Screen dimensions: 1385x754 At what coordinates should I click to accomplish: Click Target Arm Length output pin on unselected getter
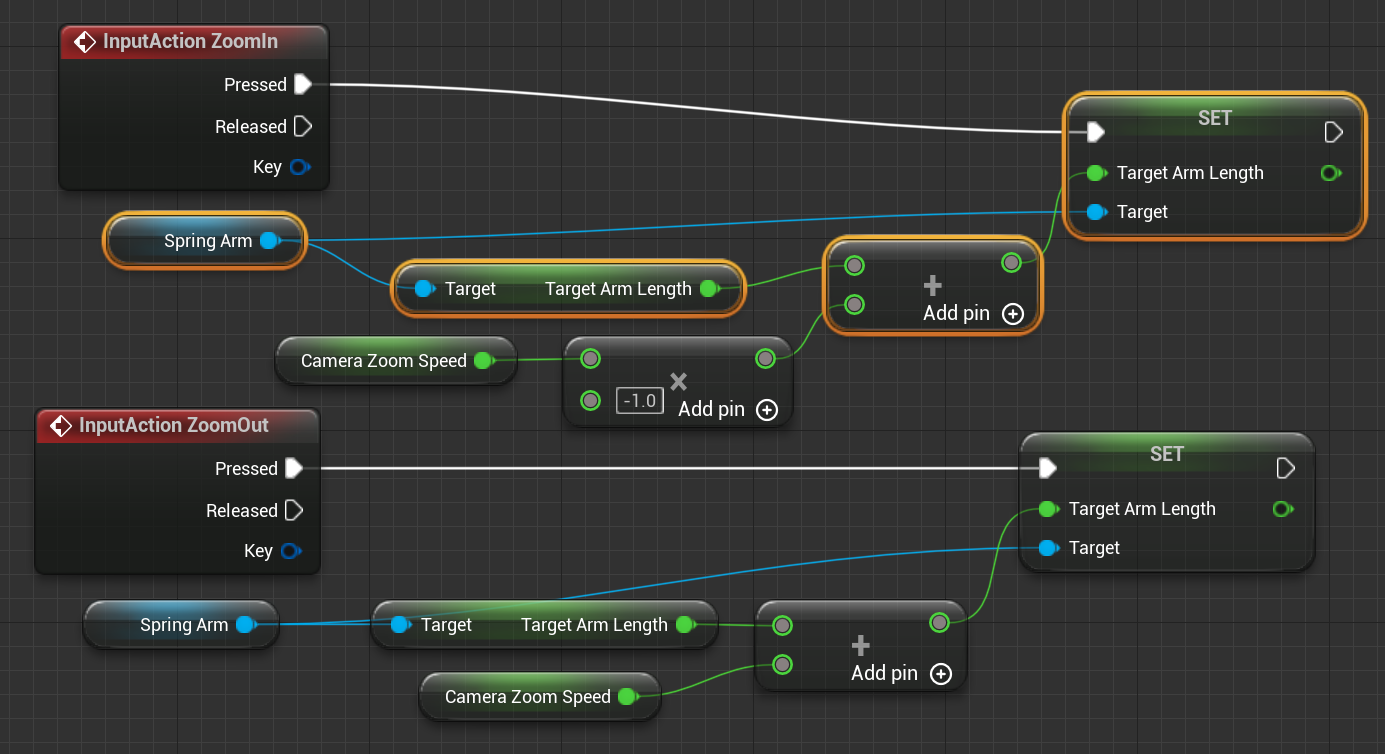685,625
